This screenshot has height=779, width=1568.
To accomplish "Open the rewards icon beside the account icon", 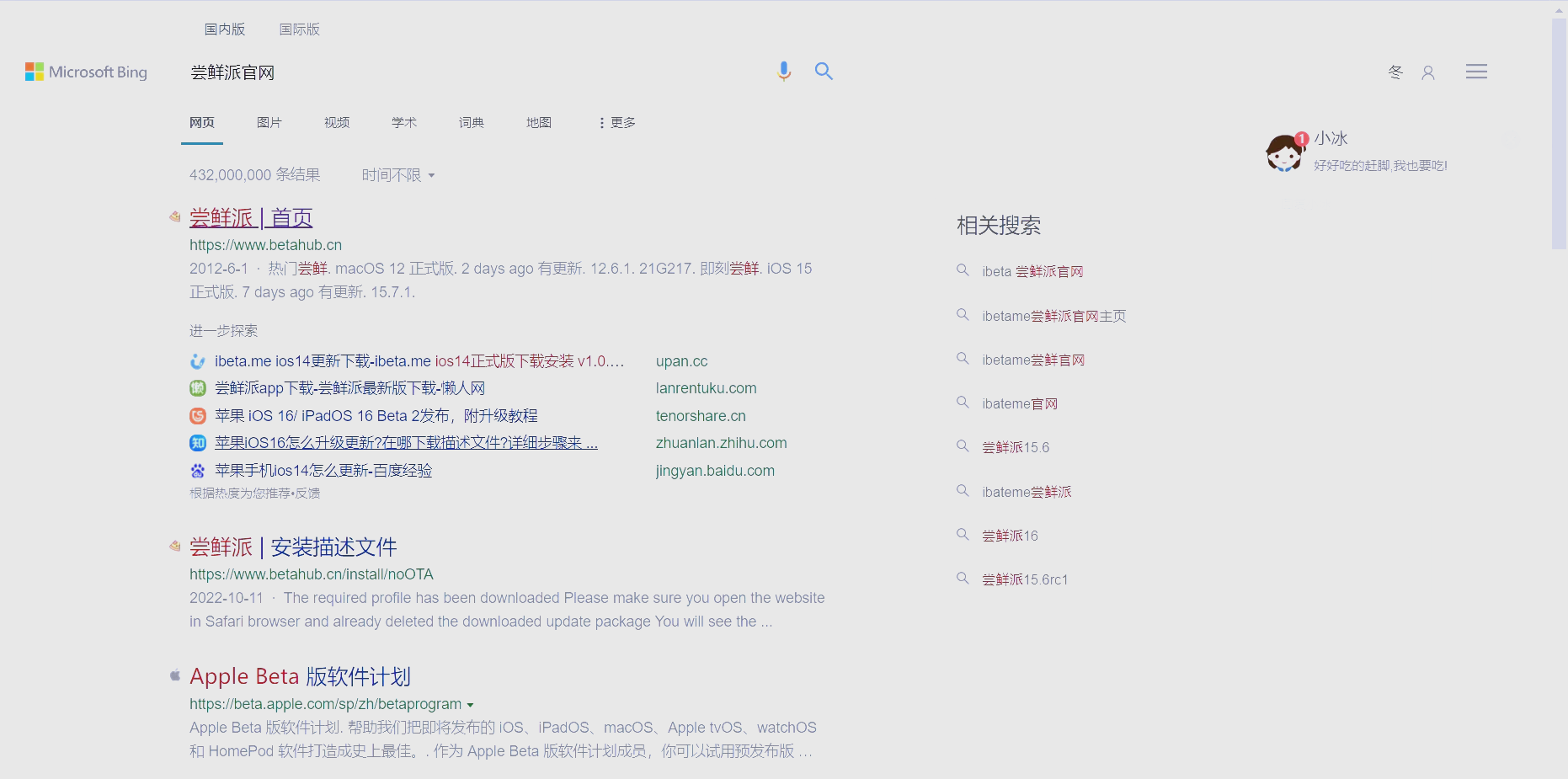I will 1395,72.
